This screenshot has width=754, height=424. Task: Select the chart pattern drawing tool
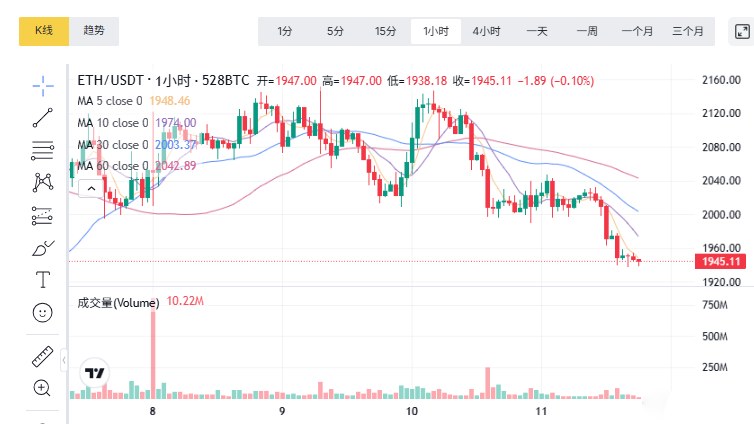(43, 182)
